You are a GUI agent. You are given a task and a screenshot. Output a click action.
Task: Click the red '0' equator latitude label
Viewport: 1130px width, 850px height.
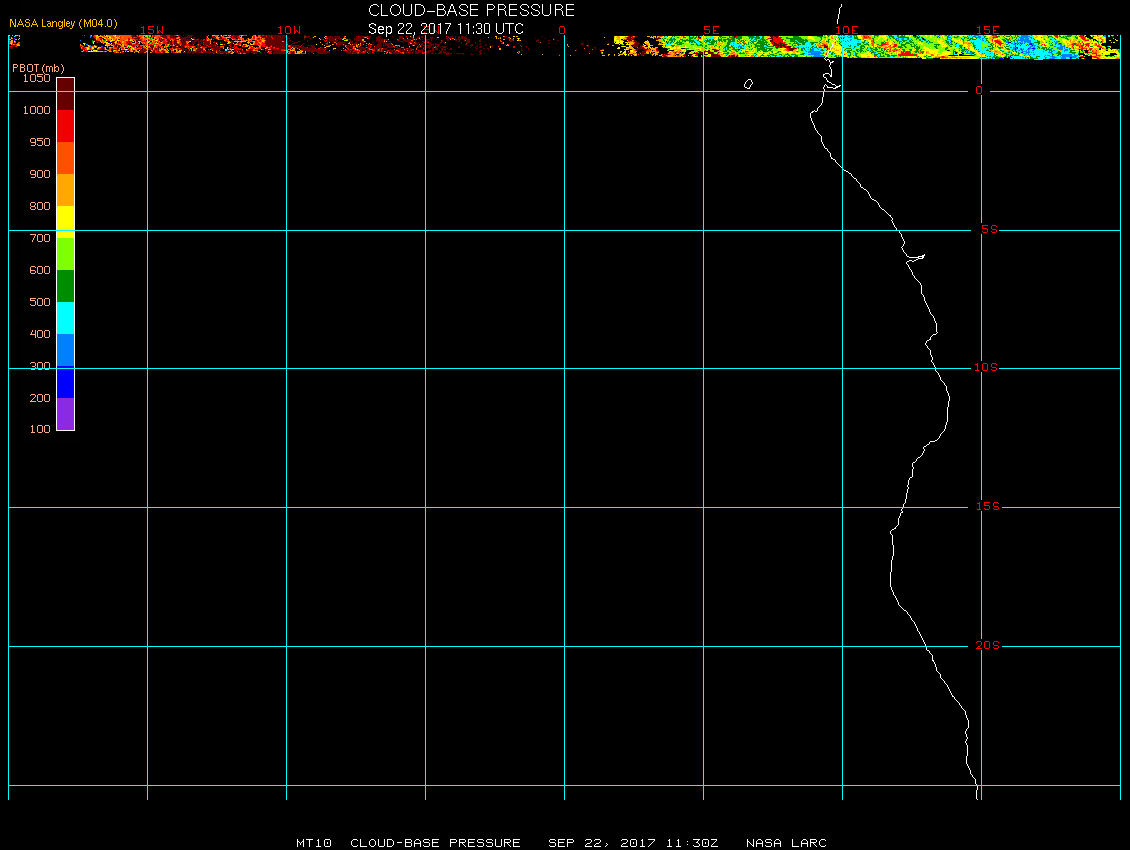(x=979, y=90)
